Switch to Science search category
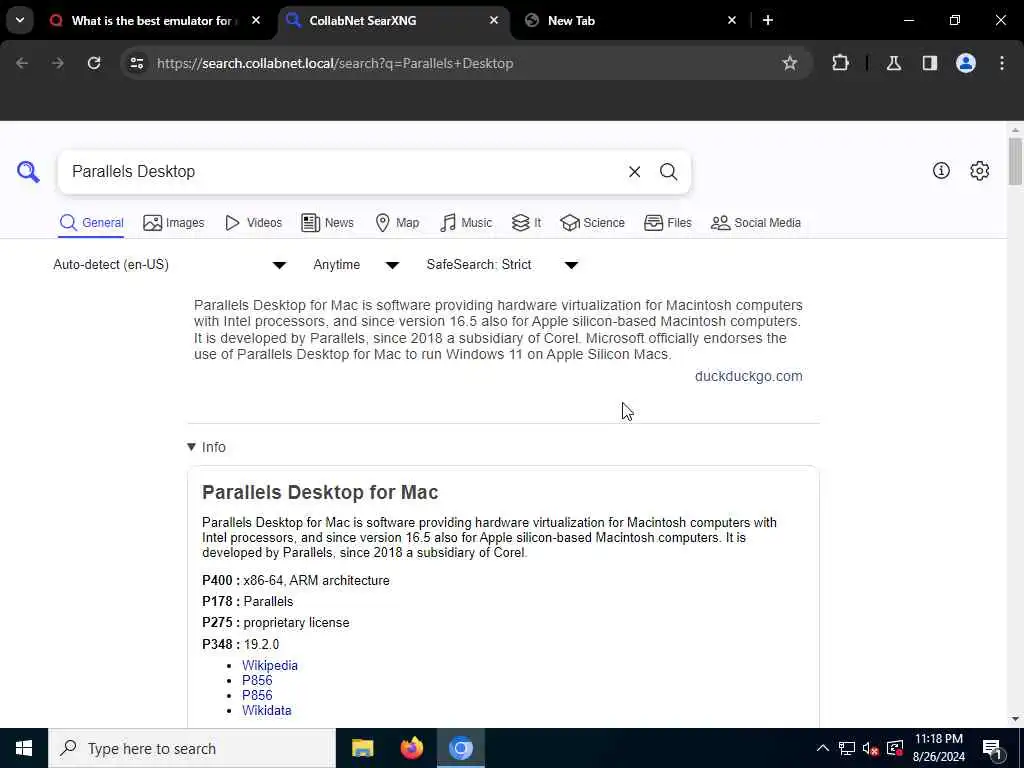Screen dimensions: 1024x768 click(592, 223)
